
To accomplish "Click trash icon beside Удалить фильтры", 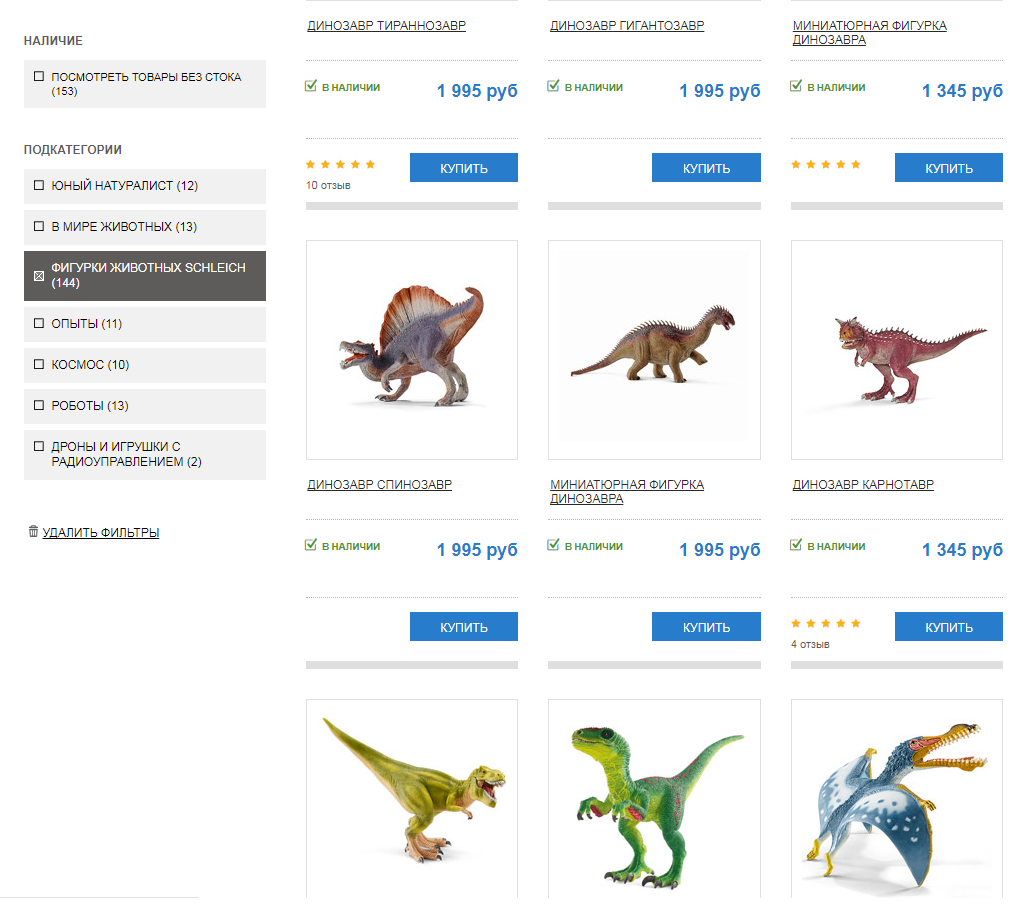I will [x=33, y=531].
